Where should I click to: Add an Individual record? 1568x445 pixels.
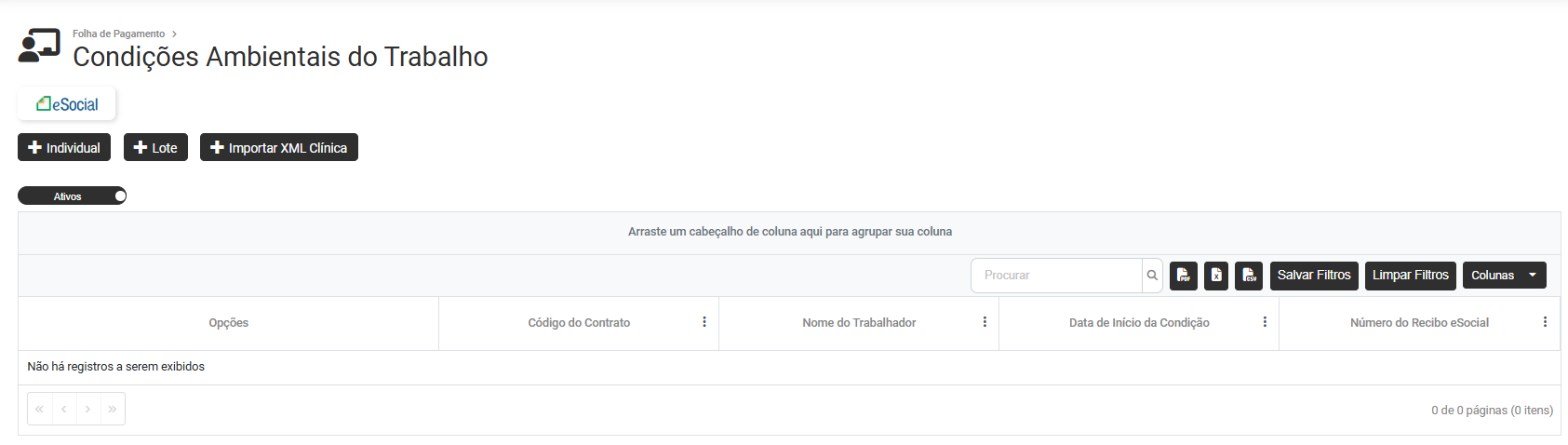64,148
